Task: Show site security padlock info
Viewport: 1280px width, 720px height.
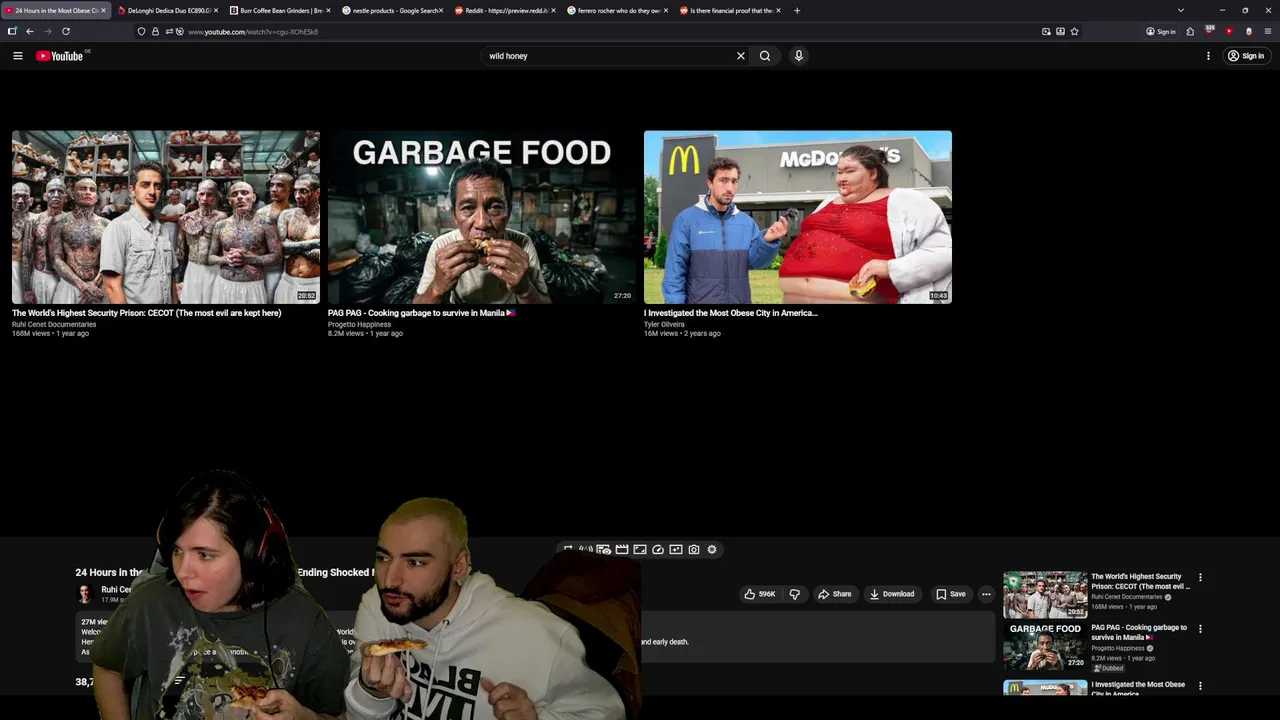Action: (x=155, y=32)
